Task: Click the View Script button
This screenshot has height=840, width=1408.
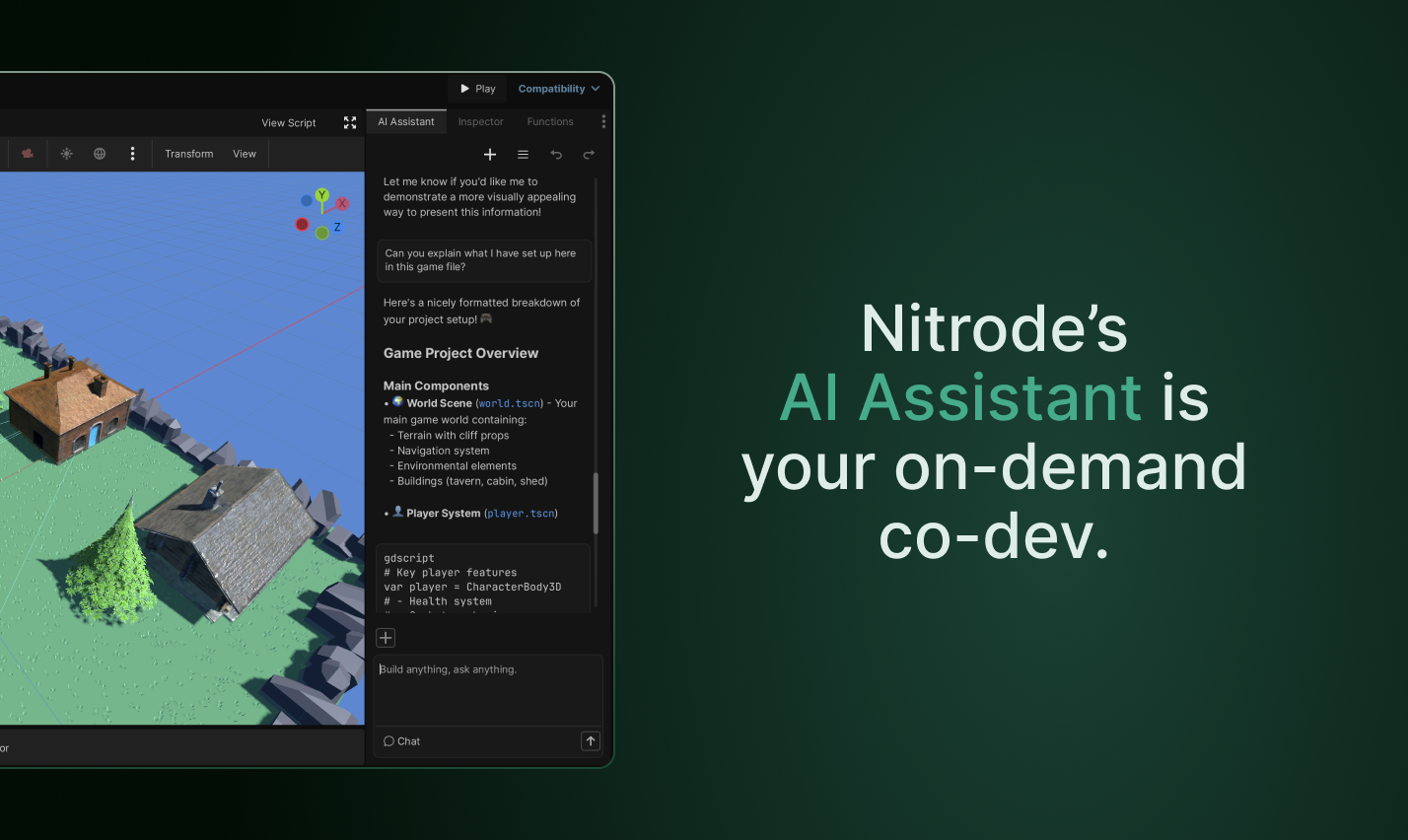Action: 289,123
